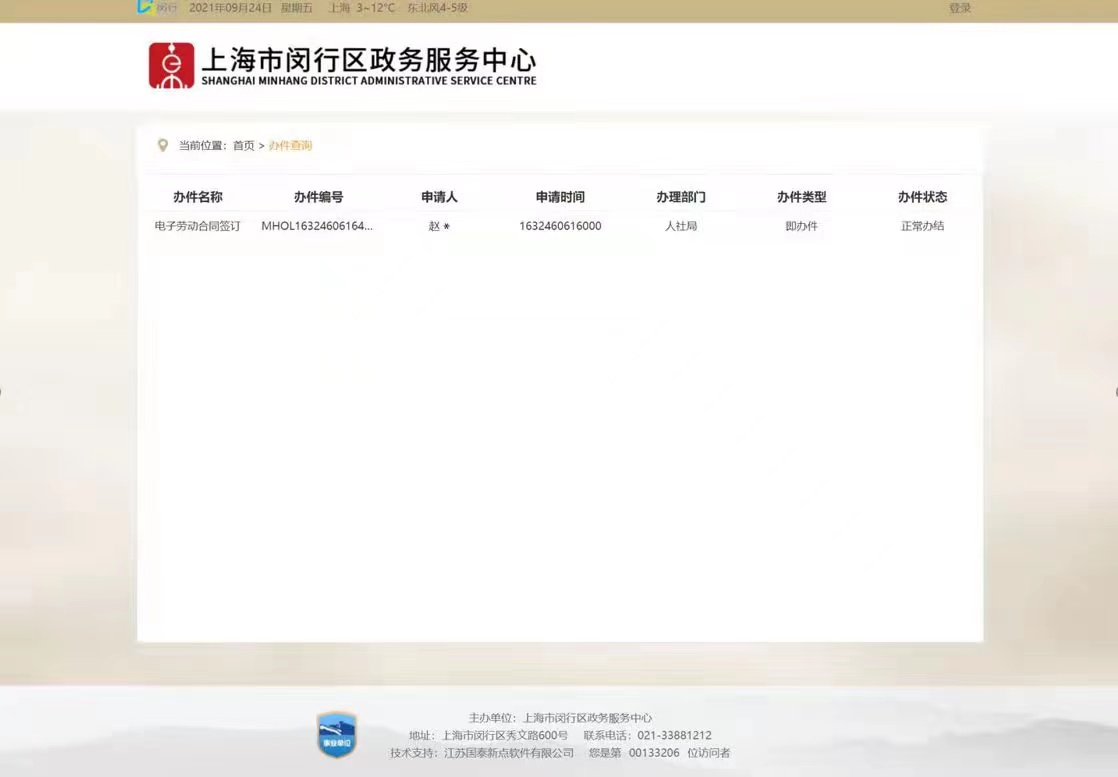Click the blue 事业单位 badge in footer
The height and width of the screenshot is (777, 1118).
point(336,734)
